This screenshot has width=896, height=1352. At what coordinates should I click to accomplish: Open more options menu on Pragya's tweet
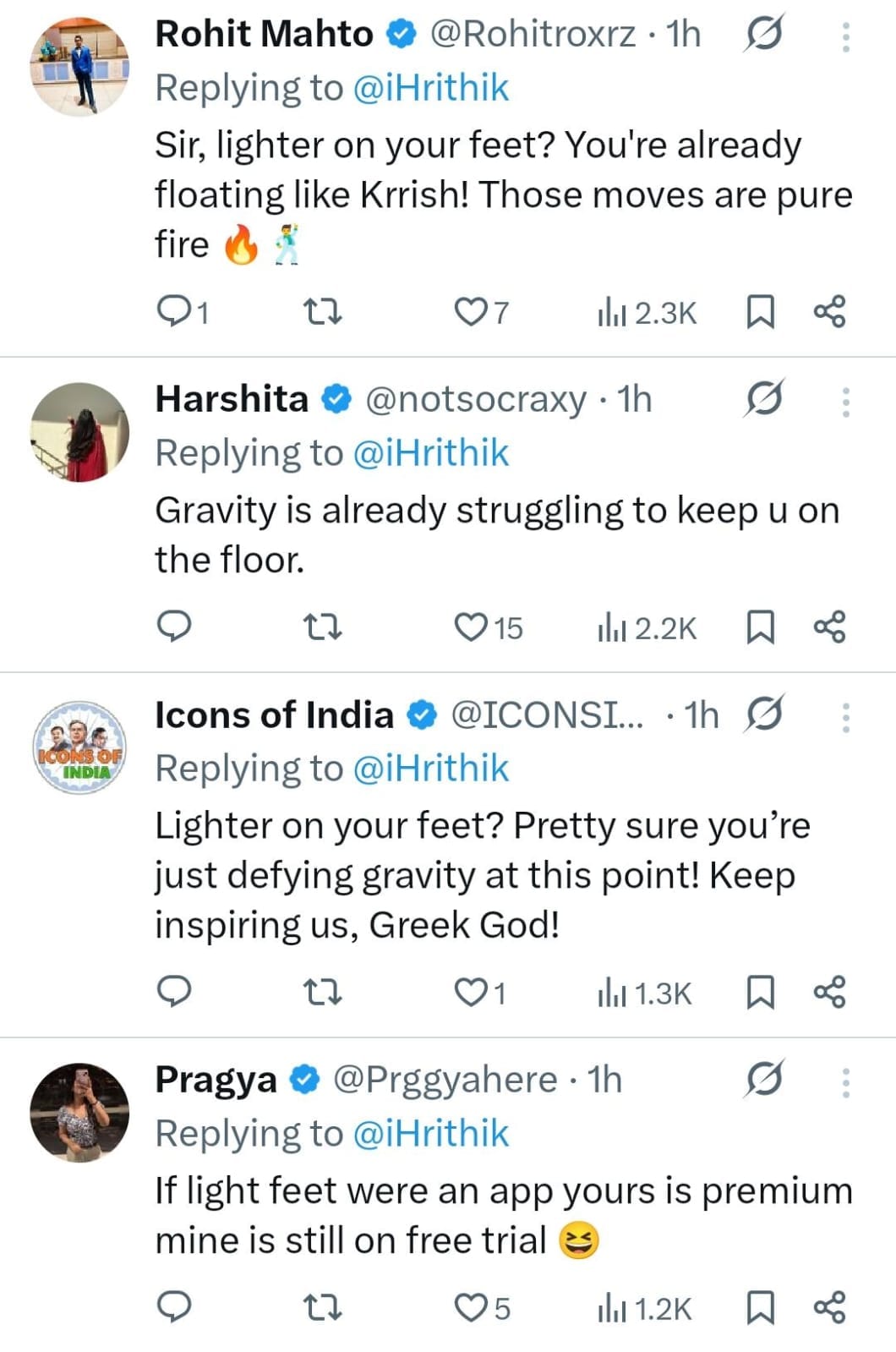point(845,1081)
